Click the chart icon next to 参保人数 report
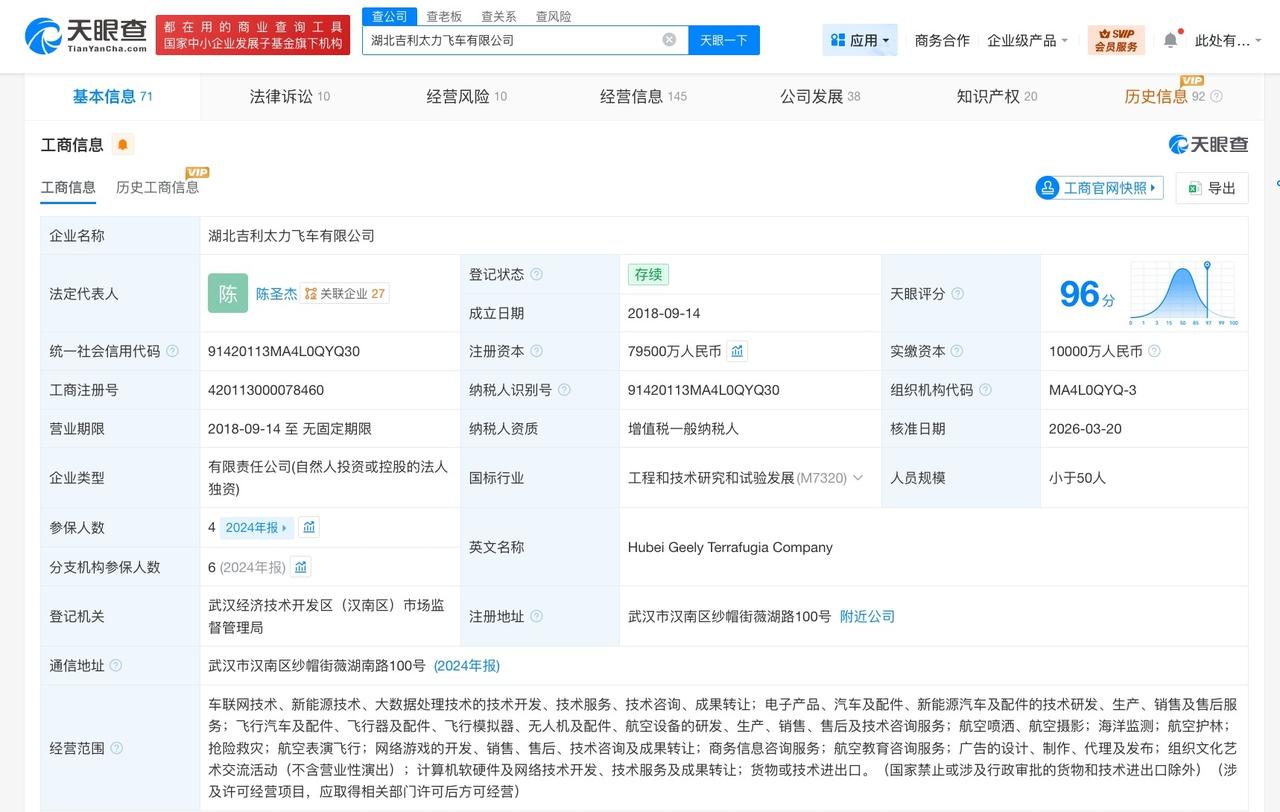This screenshot has height=812, width=1280. pyautogui.click(x=308, y=526)
